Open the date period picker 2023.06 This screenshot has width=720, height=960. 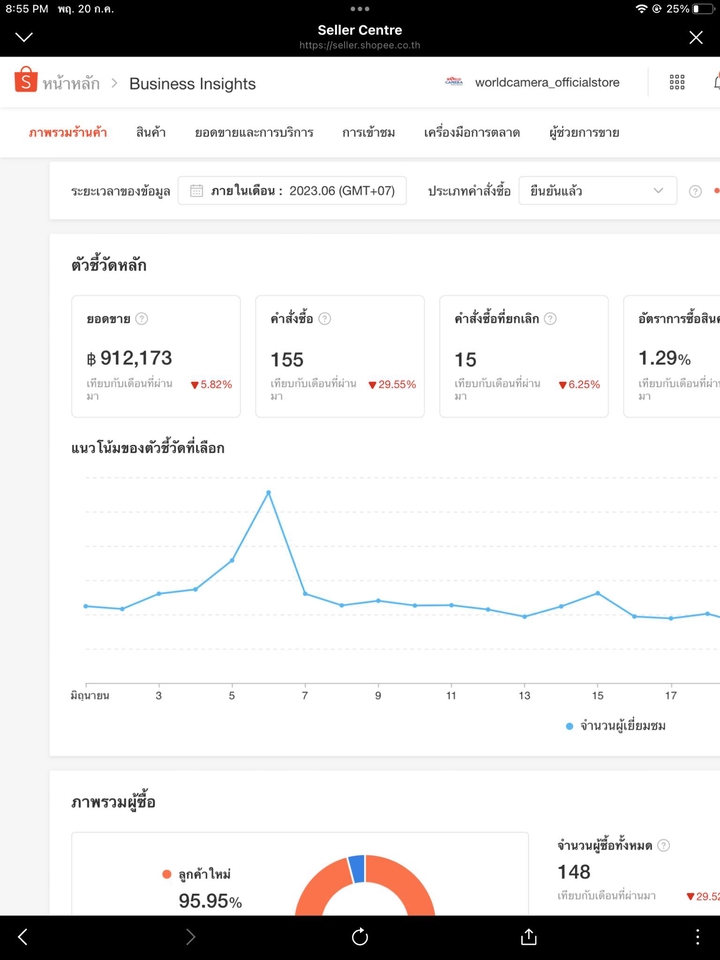point(292,190)
